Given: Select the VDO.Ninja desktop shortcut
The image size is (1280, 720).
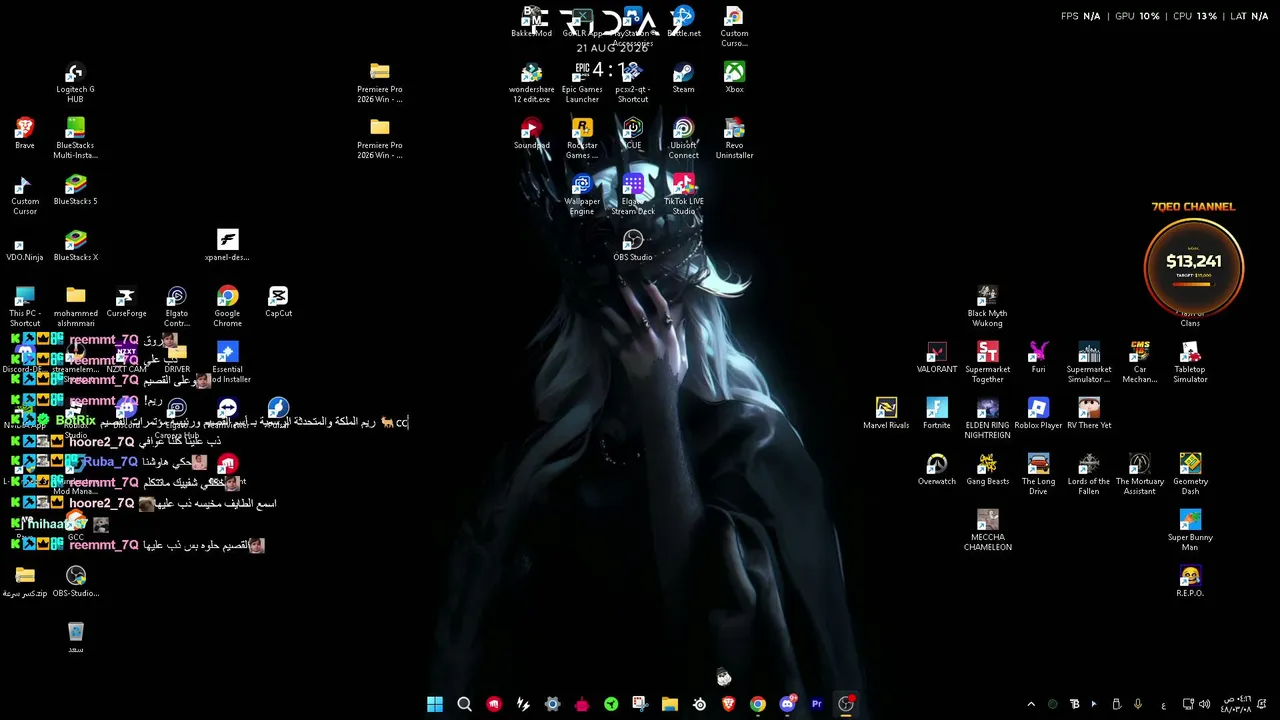Looking at the screenshot, I should (x=25, y=246).
